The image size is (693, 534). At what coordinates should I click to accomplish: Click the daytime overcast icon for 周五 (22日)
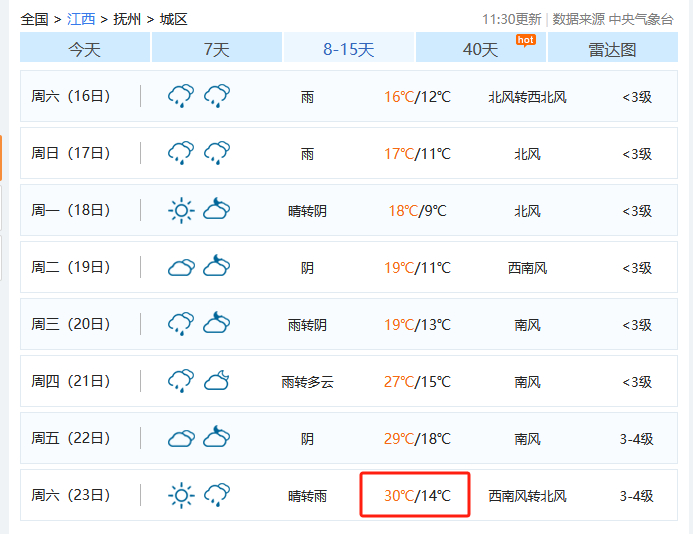click(181, 438)
